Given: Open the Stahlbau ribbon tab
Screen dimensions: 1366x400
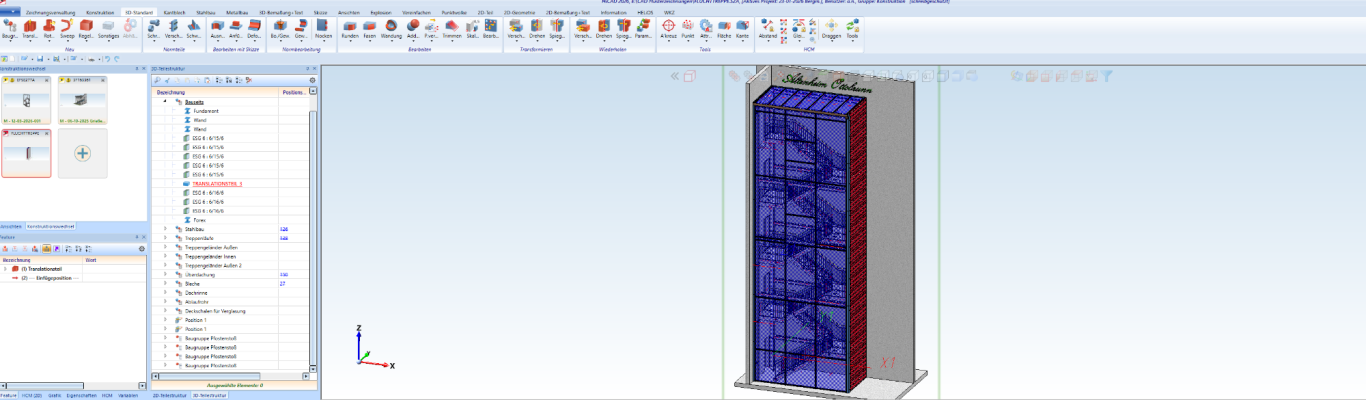Looking at the screenshot, I should click(205, 12).
